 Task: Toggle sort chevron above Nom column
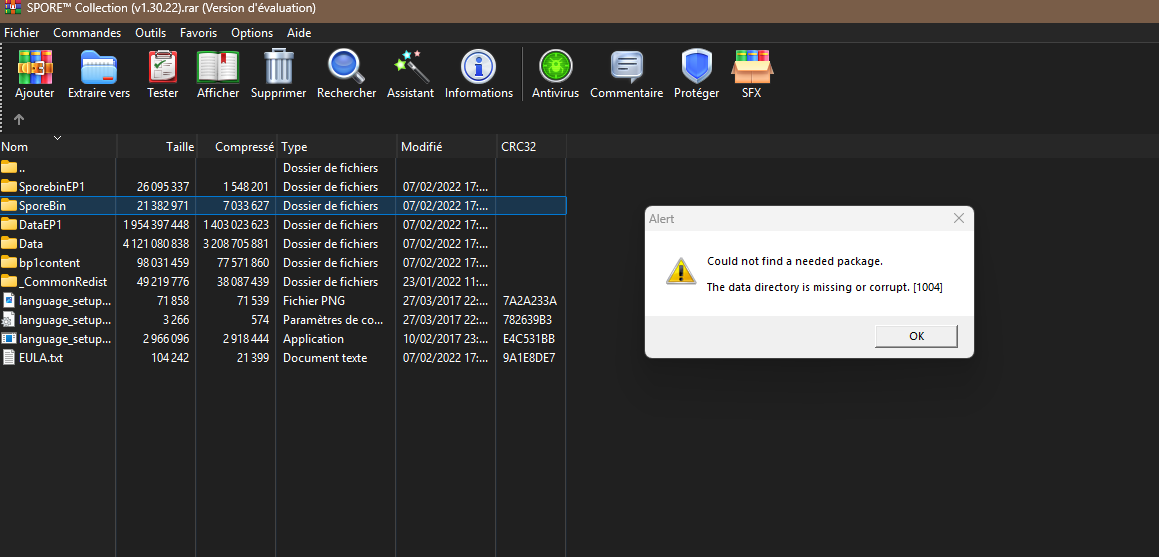coord(58,137)
